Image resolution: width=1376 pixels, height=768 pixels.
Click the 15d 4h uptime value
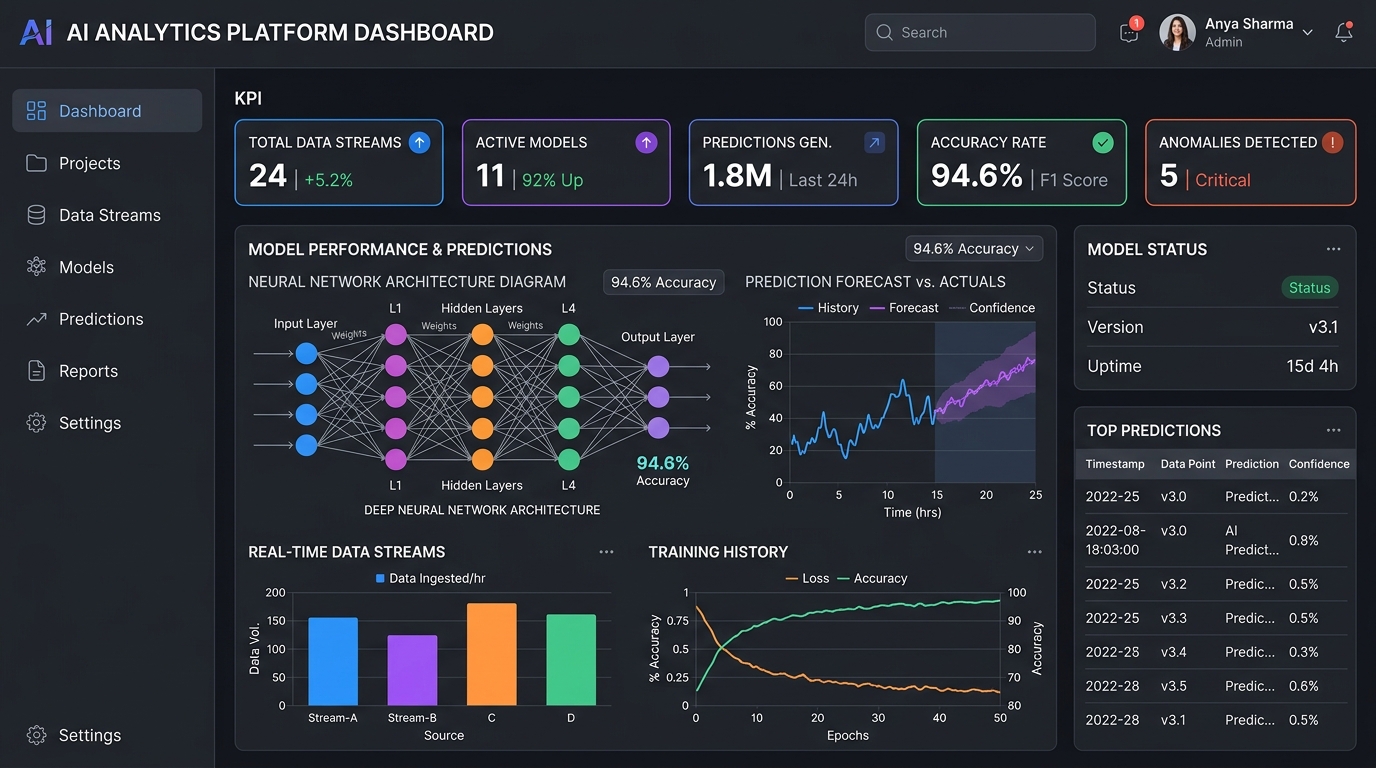(1312, 366)
